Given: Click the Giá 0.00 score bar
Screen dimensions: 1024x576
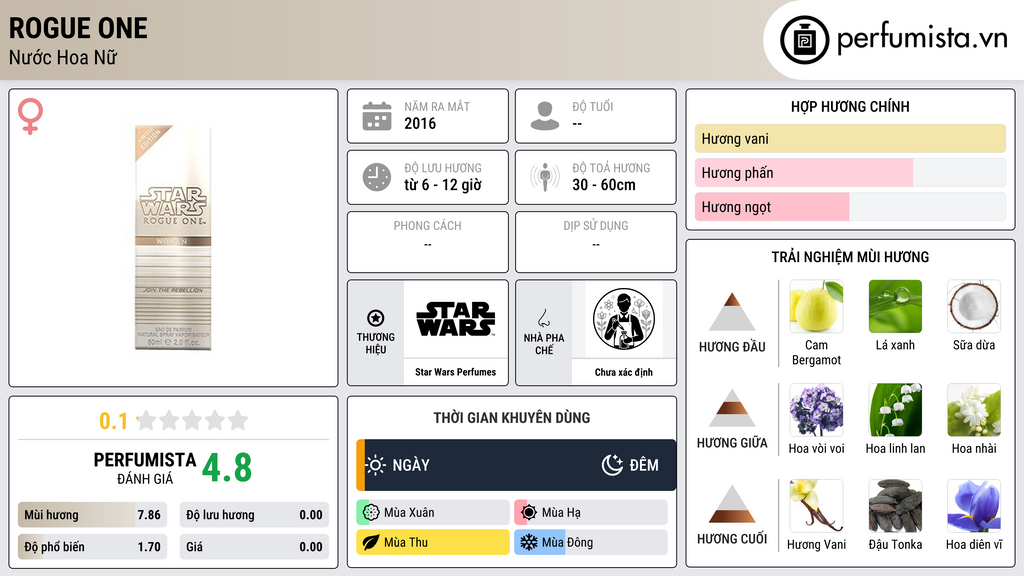Looking at the screenshot, I should click(x=254, y=547).
